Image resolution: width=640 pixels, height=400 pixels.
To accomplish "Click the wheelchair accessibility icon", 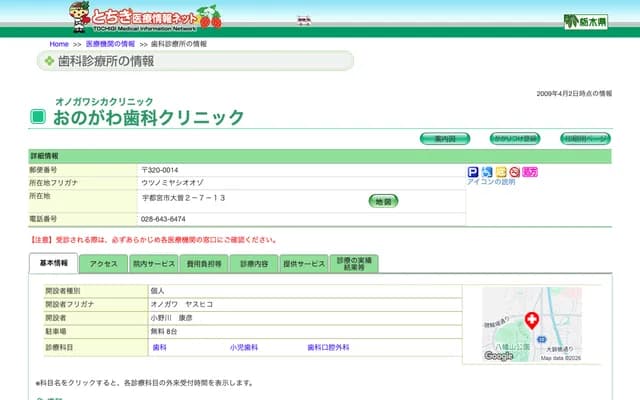I will tap(487, 172).
